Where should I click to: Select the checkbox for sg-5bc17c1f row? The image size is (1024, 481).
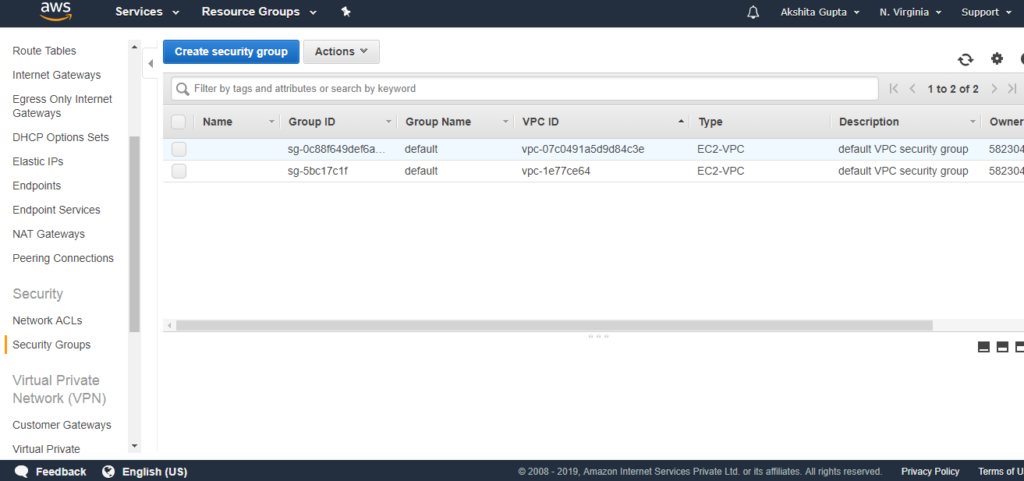[179, 171]
